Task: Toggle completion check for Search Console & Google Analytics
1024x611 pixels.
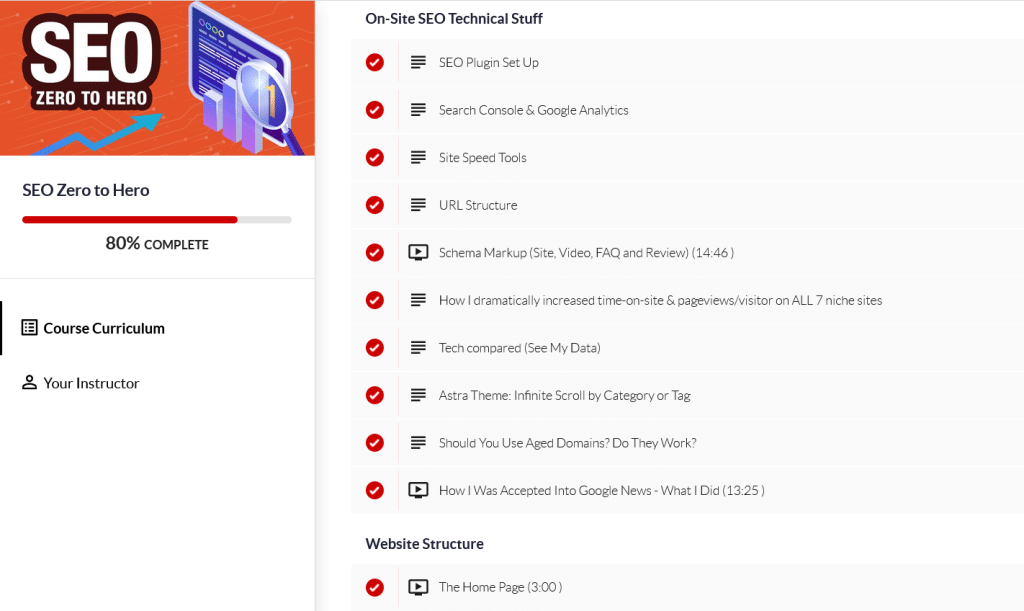Action: pyautogui.click(x=375, y=110)
